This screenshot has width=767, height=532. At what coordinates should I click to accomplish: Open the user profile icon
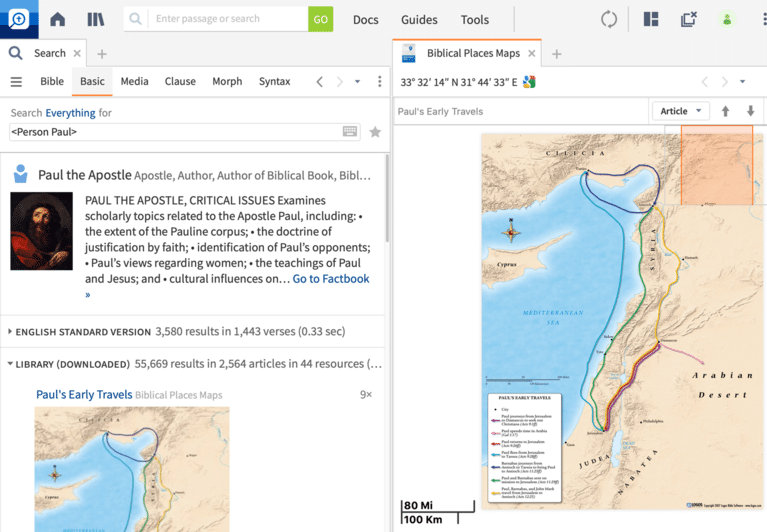pos(727,19)
